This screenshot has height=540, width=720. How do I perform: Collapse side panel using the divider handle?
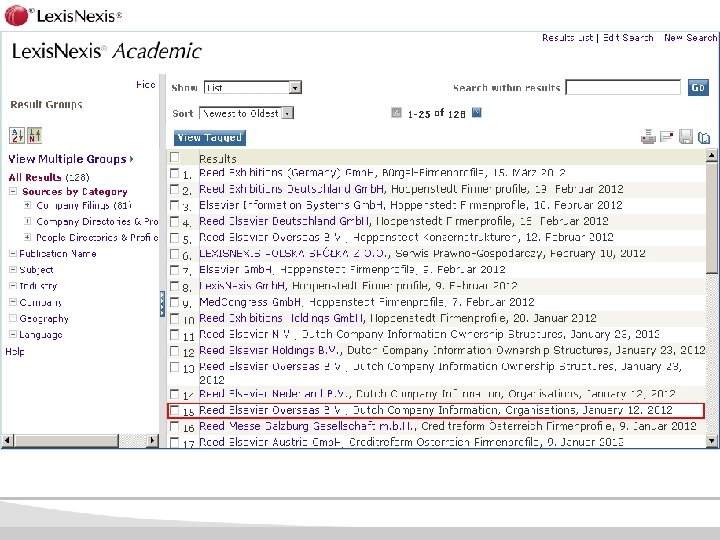[162, 304]
